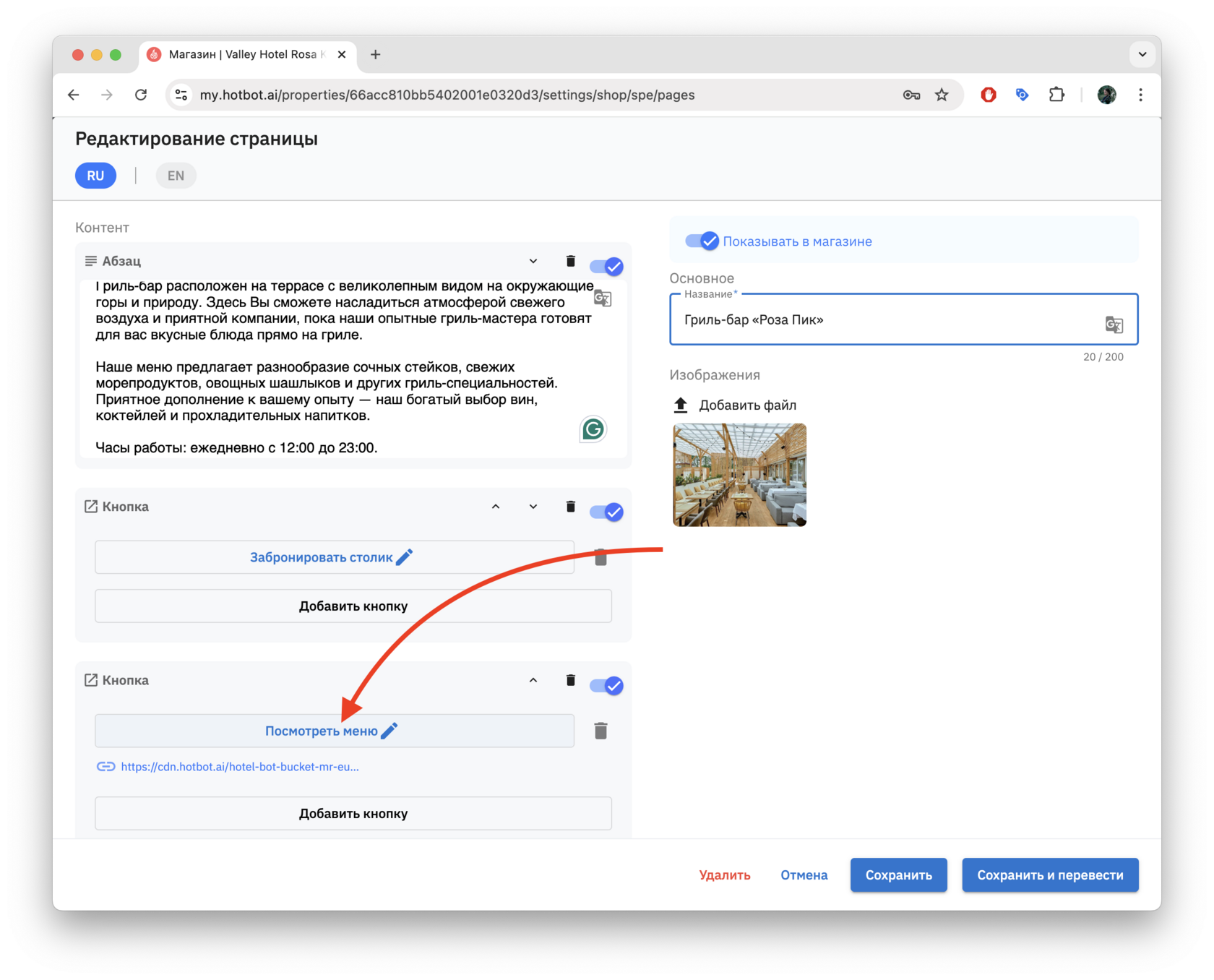
Task: Edit the Забронировать столик button label
Action: click(x=404, y=557)
